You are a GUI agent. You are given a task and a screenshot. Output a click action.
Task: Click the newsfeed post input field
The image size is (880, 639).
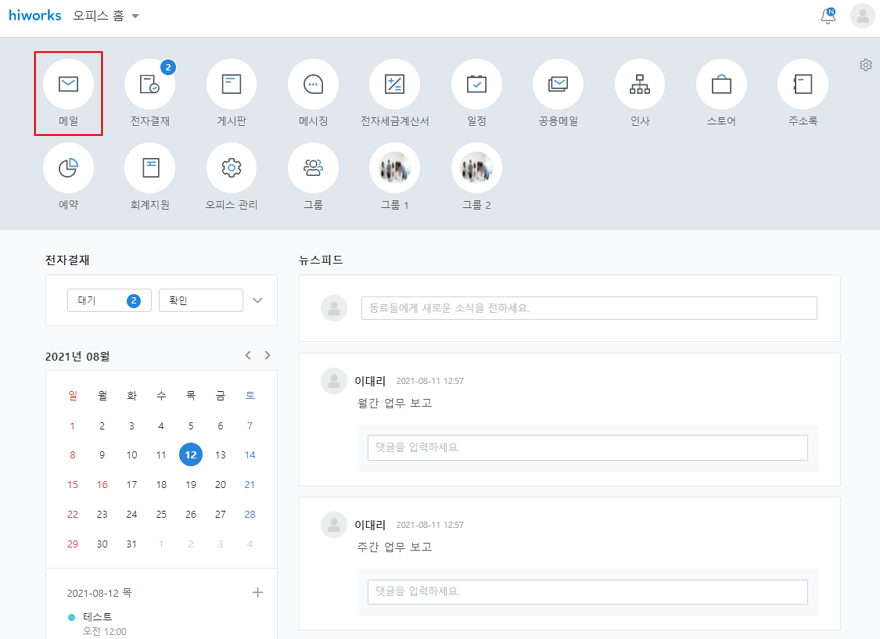[x=589, y=308]
